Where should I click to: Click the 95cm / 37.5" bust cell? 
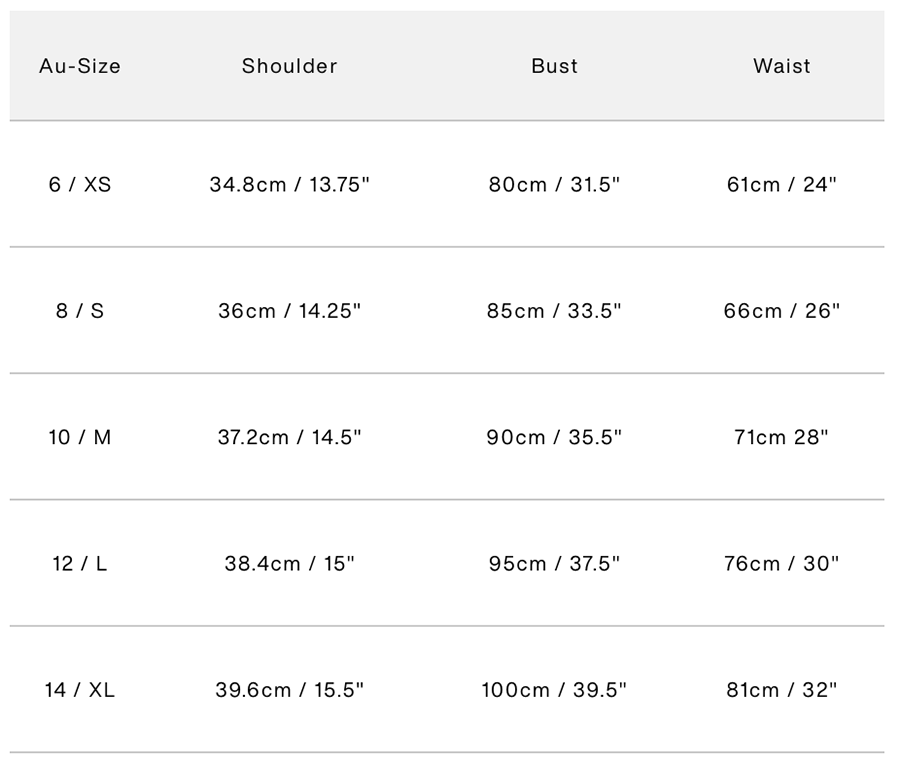[555, 564]
